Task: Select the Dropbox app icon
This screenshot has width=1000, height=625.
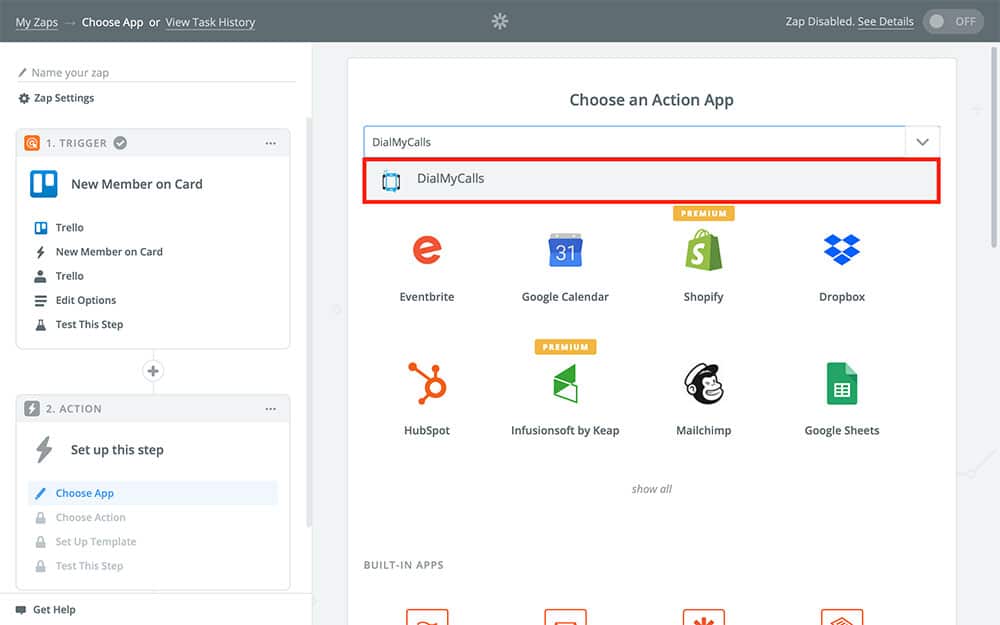Action: pyautogui.click(x=841, y=250)
